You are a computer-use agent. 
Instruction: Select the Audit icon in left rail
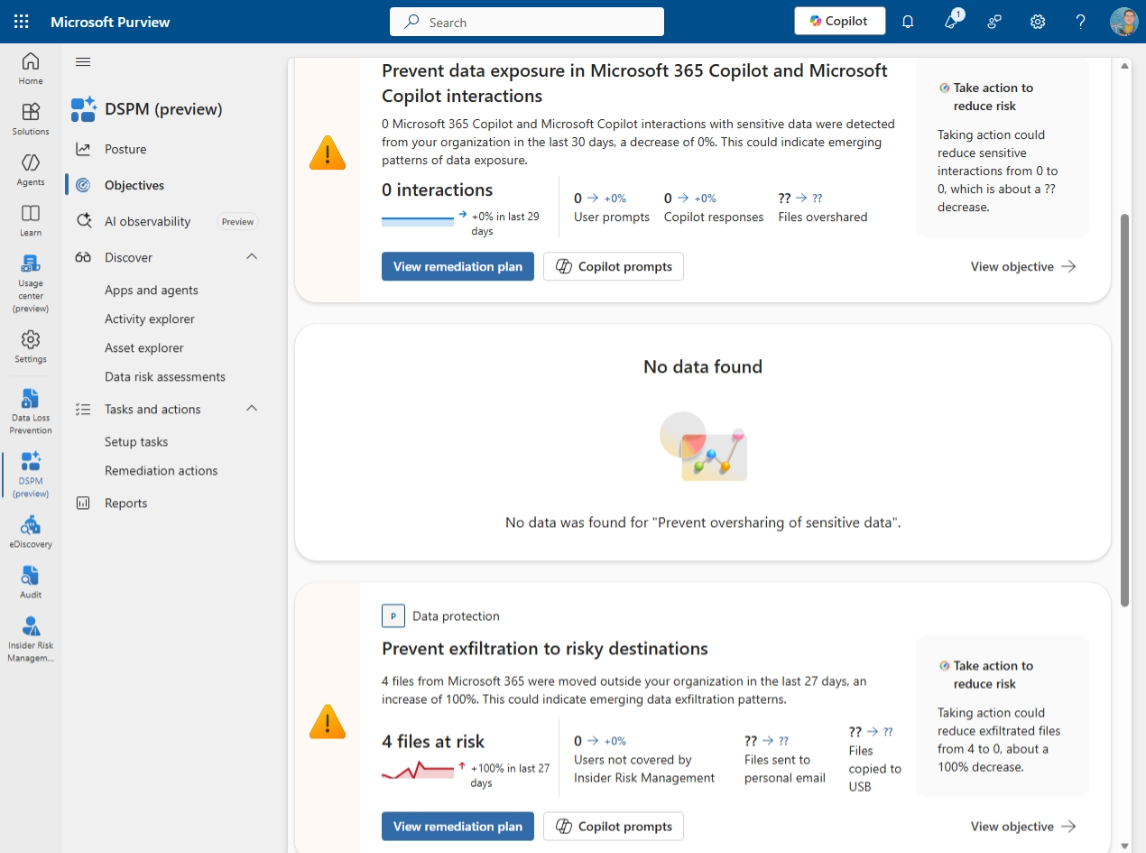click(x=30, y=581)
